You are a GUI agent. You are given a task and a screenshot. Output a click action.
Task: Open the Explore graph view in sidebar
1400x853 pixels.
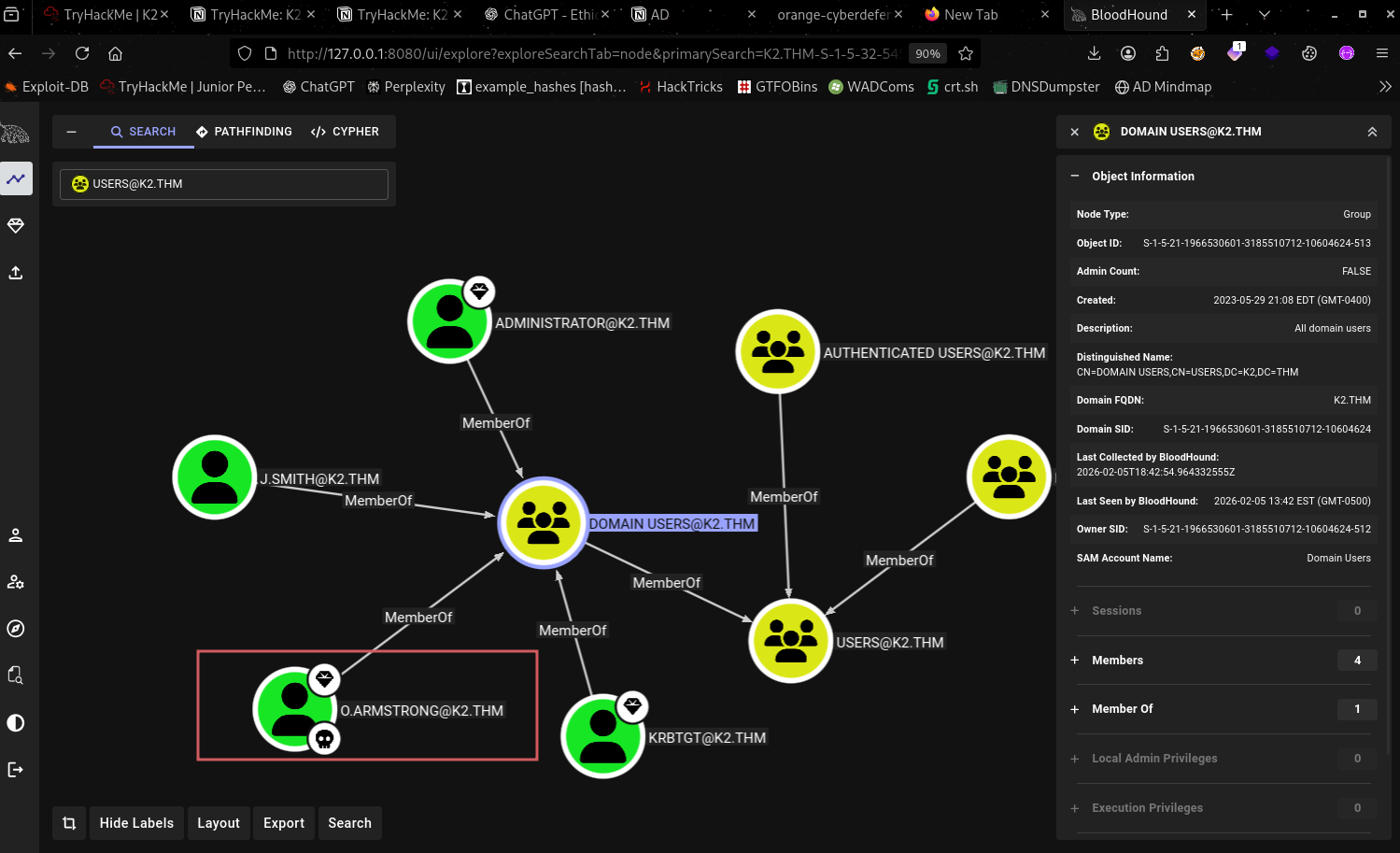tap(16, 178)
